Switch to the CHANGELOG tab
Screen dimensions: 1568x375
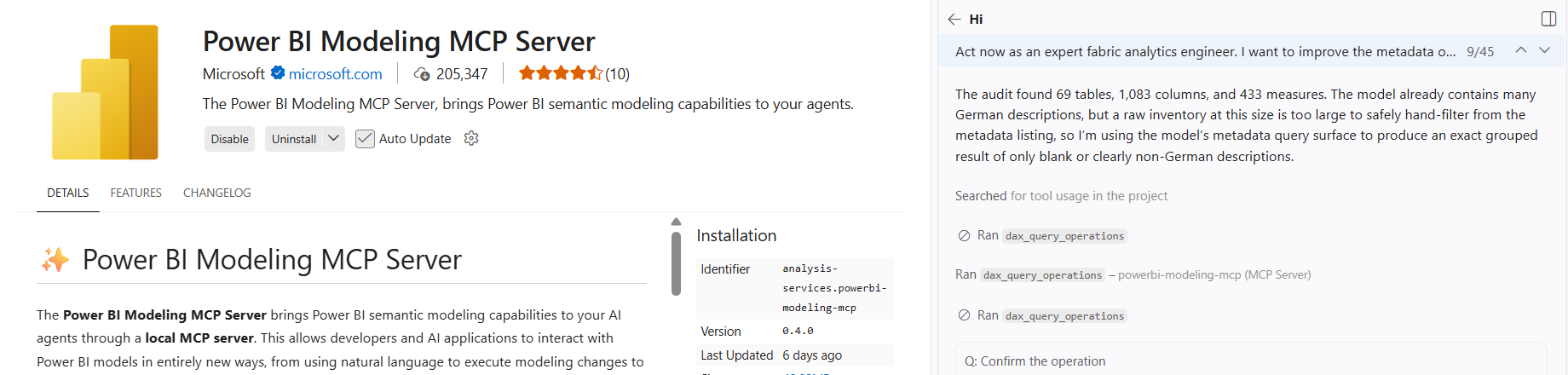pyautogui.click(x=217, y=193)
